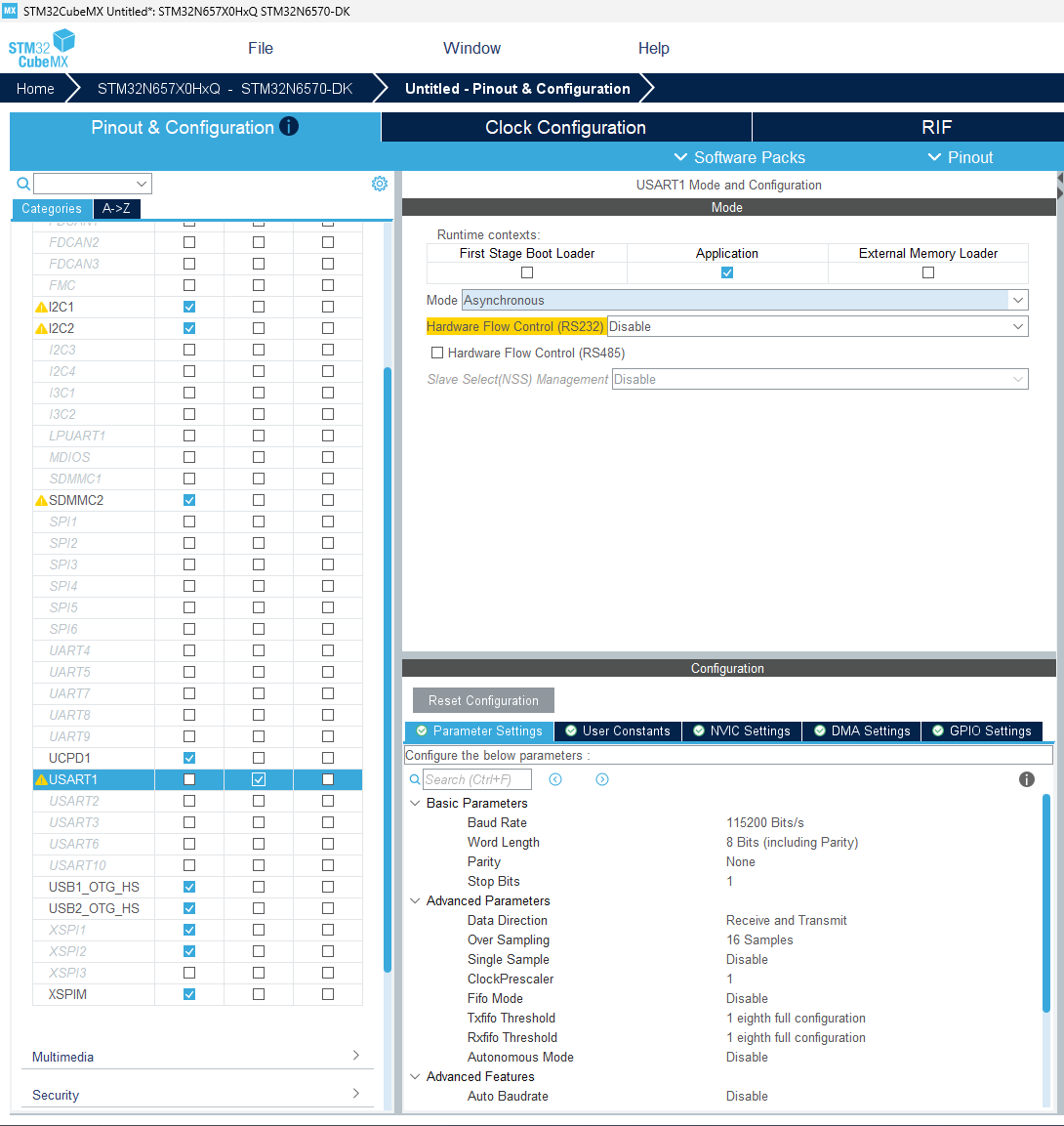The image size is (1064, 1126).
Task: Select the USB1_OTG_HS peripheral row
Action: (x=197, y=887)
